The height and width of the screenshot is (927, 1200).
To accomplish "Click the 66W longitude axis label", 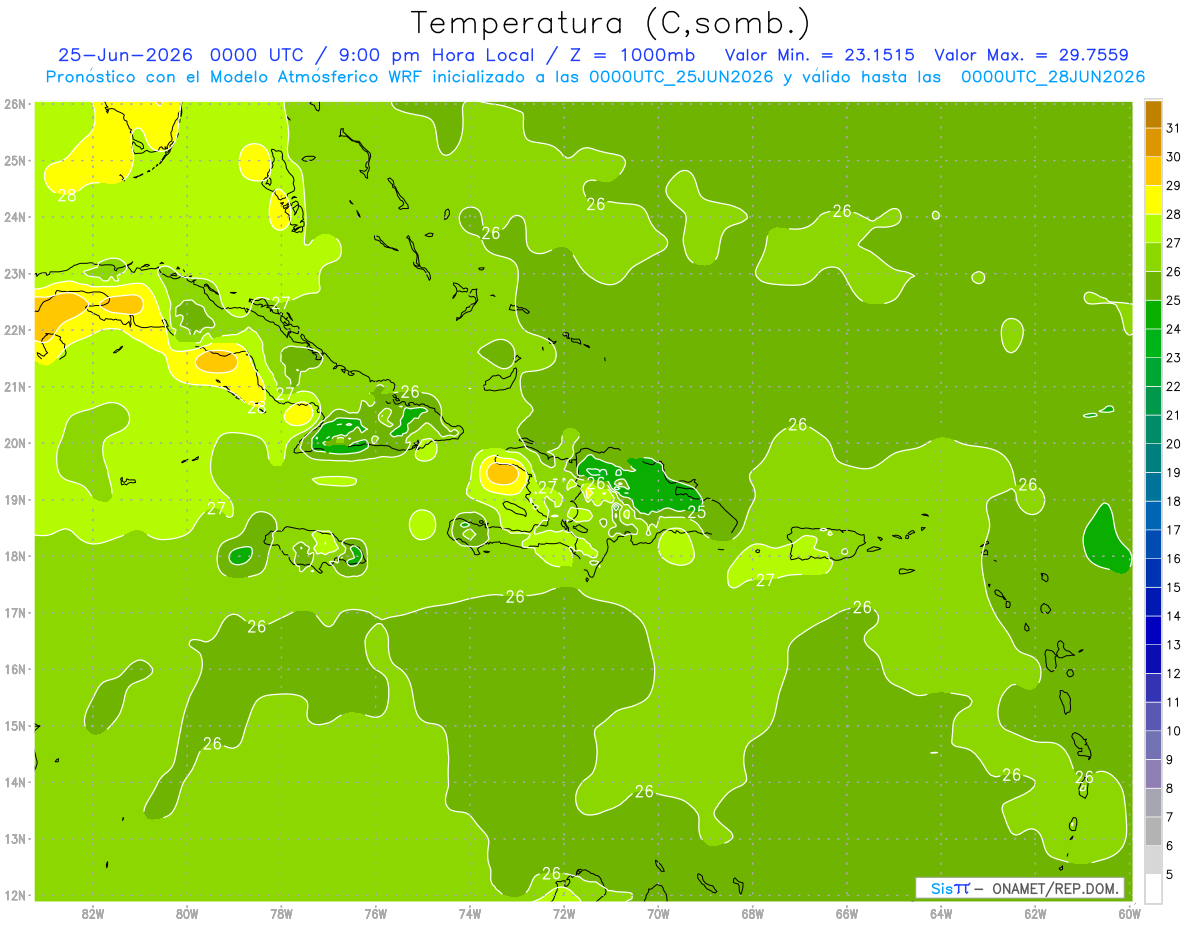I will (847, 913).
